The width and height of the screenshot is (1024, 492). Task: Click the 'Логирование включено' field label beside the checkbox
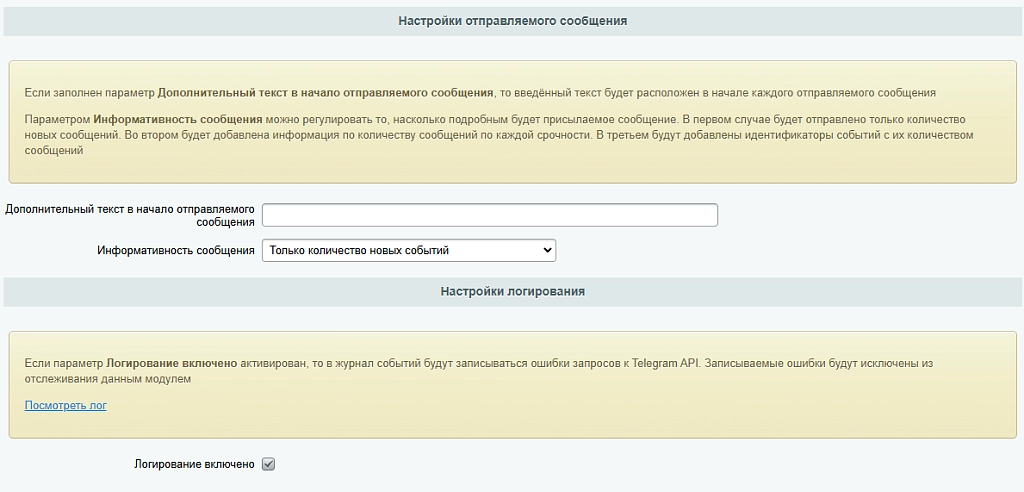(194, 465)
